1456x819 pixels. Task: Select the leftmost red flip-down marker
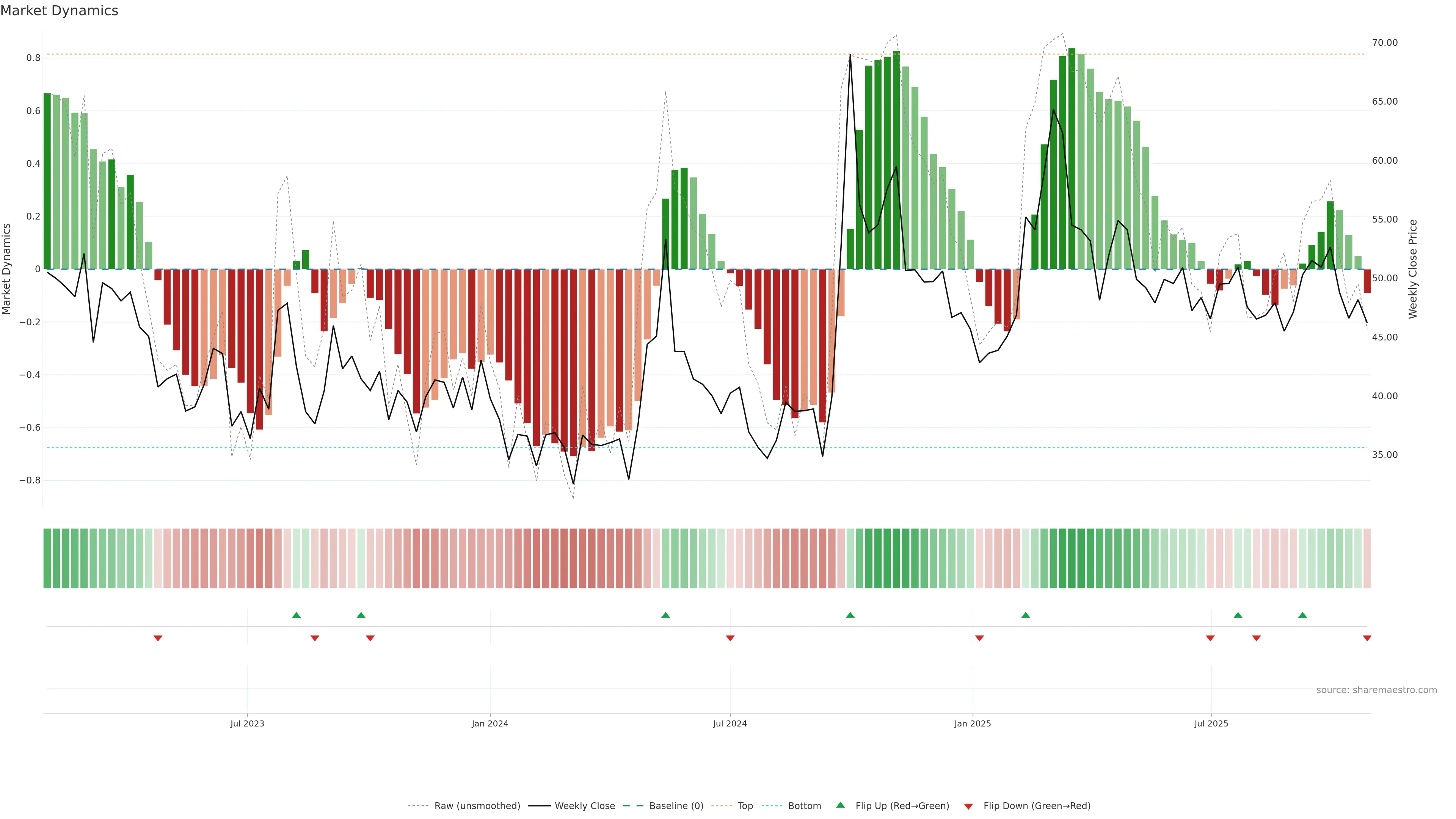point(158,638)
